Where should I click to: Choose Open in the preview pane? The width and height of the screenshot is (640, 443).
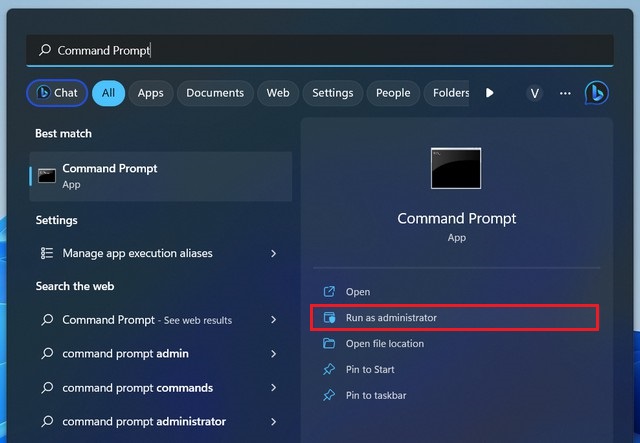coord(456,292)
